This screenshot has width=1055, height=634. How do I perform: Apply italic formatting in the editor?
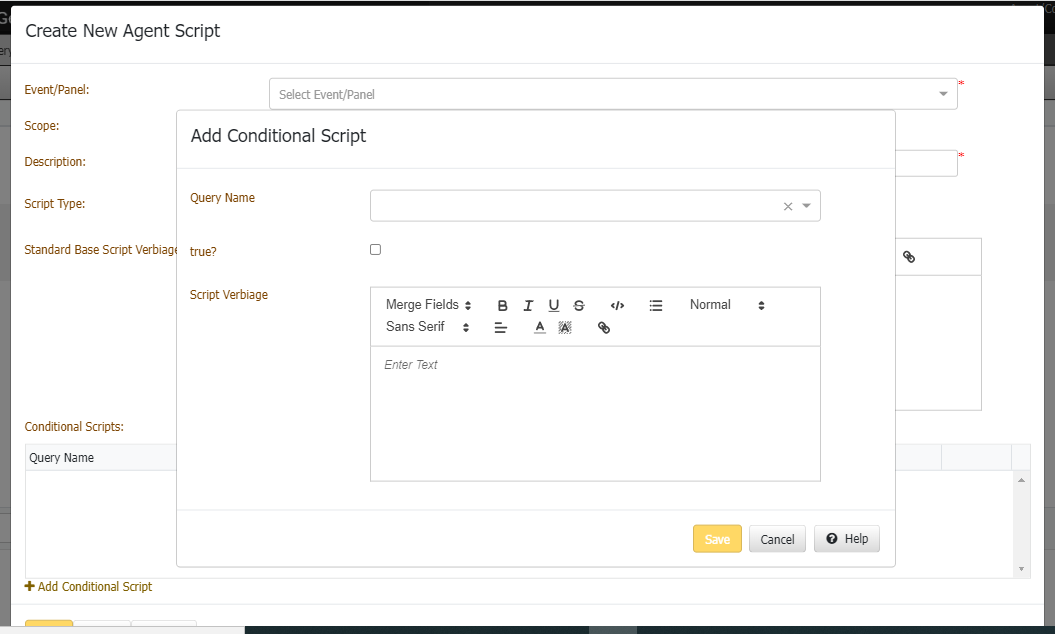pos(528,306)
